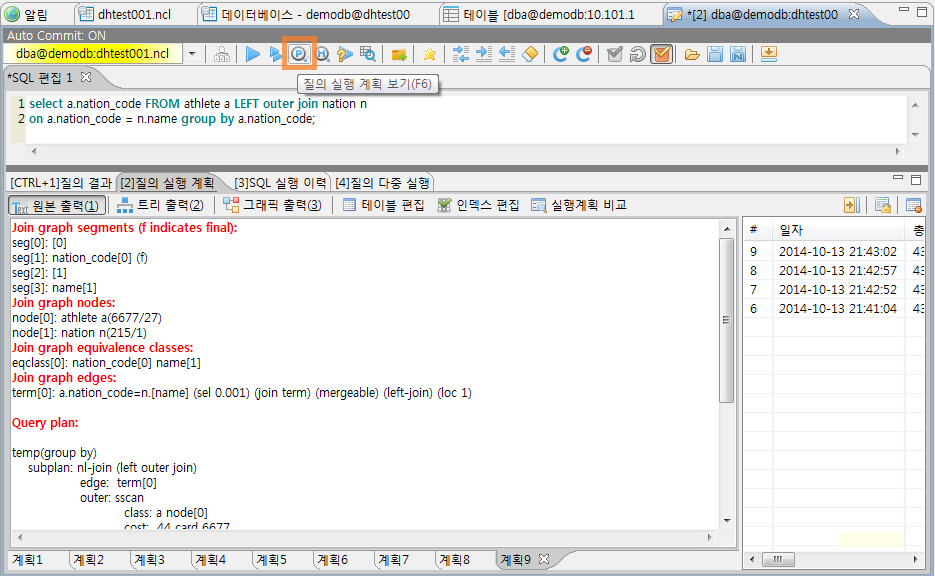Click the save file icon on toolbar
Image resolution: width=935 pixels, height=576 pixels.
click(x=714, y=55)
